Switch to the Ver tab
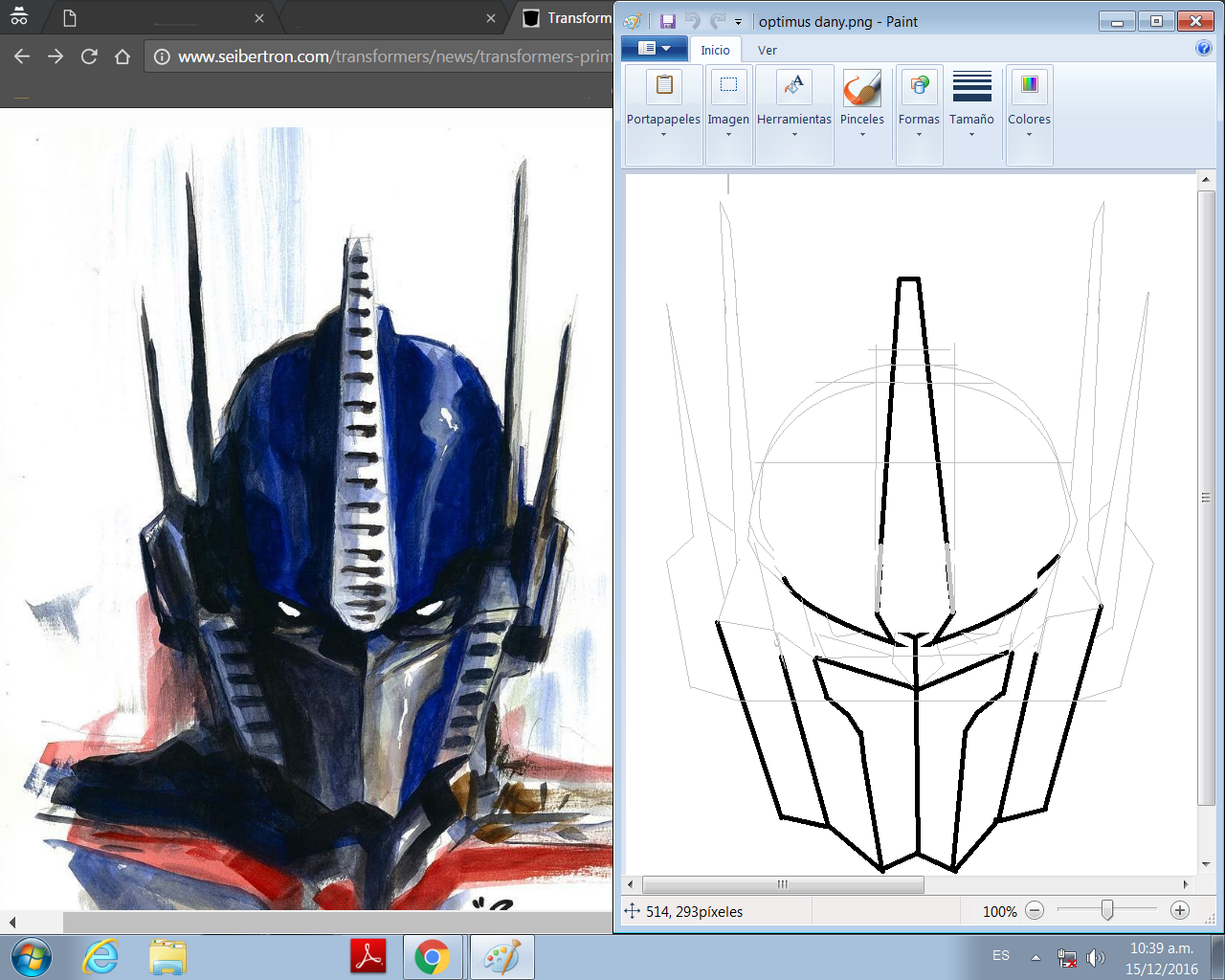 (767, 50)
